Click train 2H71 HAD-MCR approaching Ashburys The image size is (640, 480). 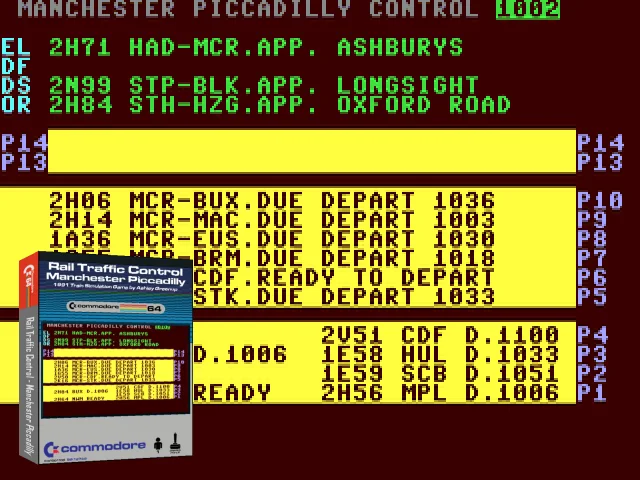[x=256, y=47]
